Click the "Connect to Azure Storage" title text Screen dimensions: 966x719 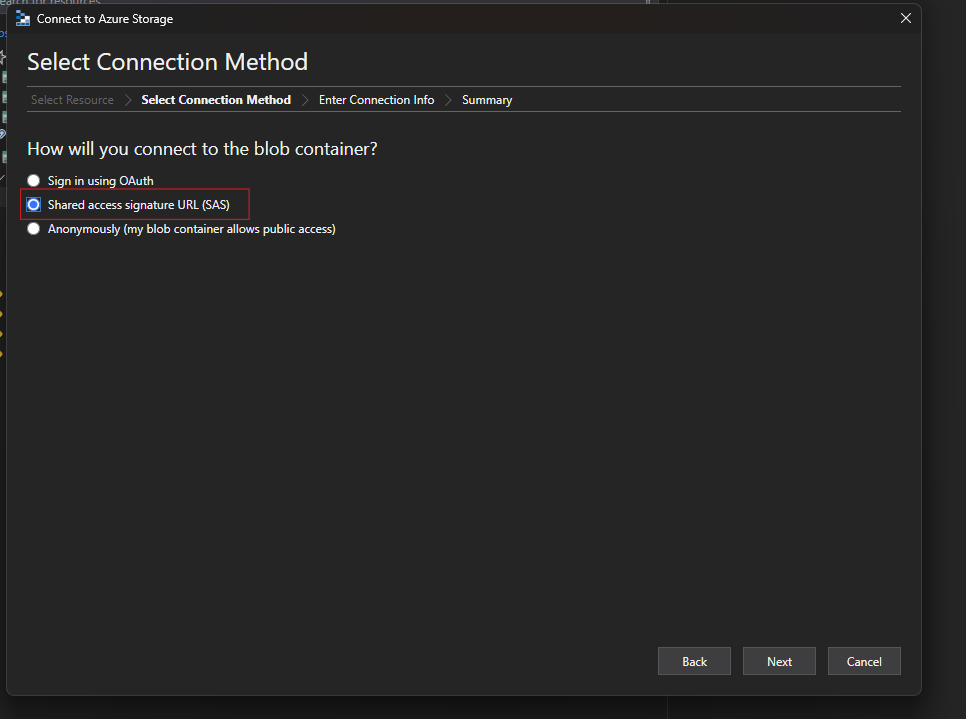(x=105, y=19)
